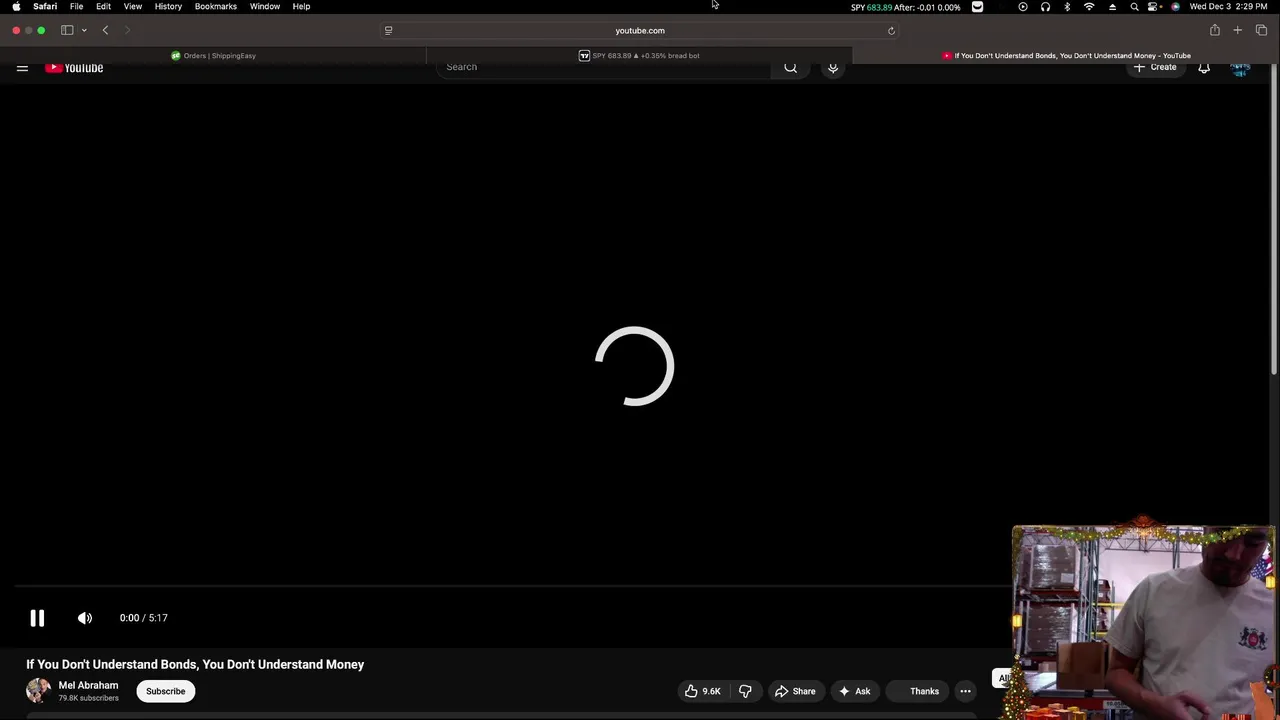Open Safari Window menu
Screen dimensions: 1280x720
[265, 7]
